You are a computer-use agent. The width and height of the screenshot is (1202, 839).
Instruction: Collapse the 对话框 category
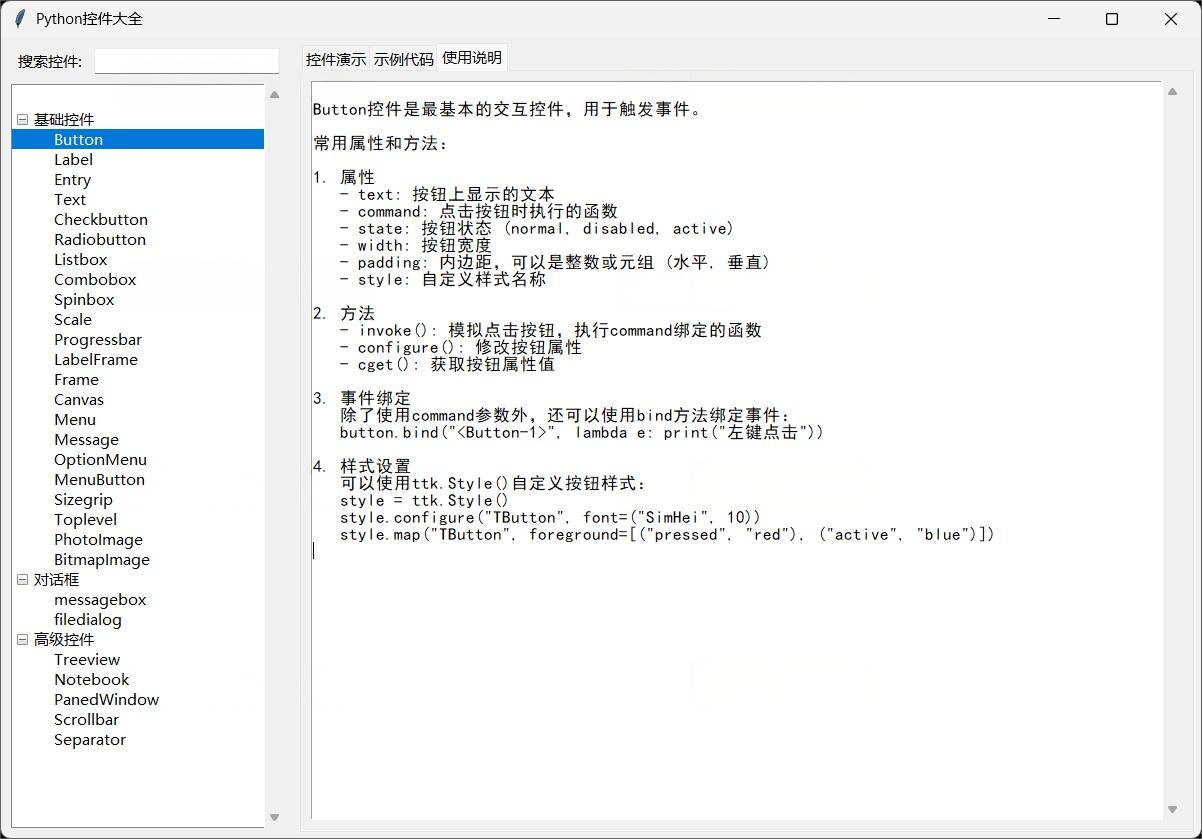coord(22,579)
